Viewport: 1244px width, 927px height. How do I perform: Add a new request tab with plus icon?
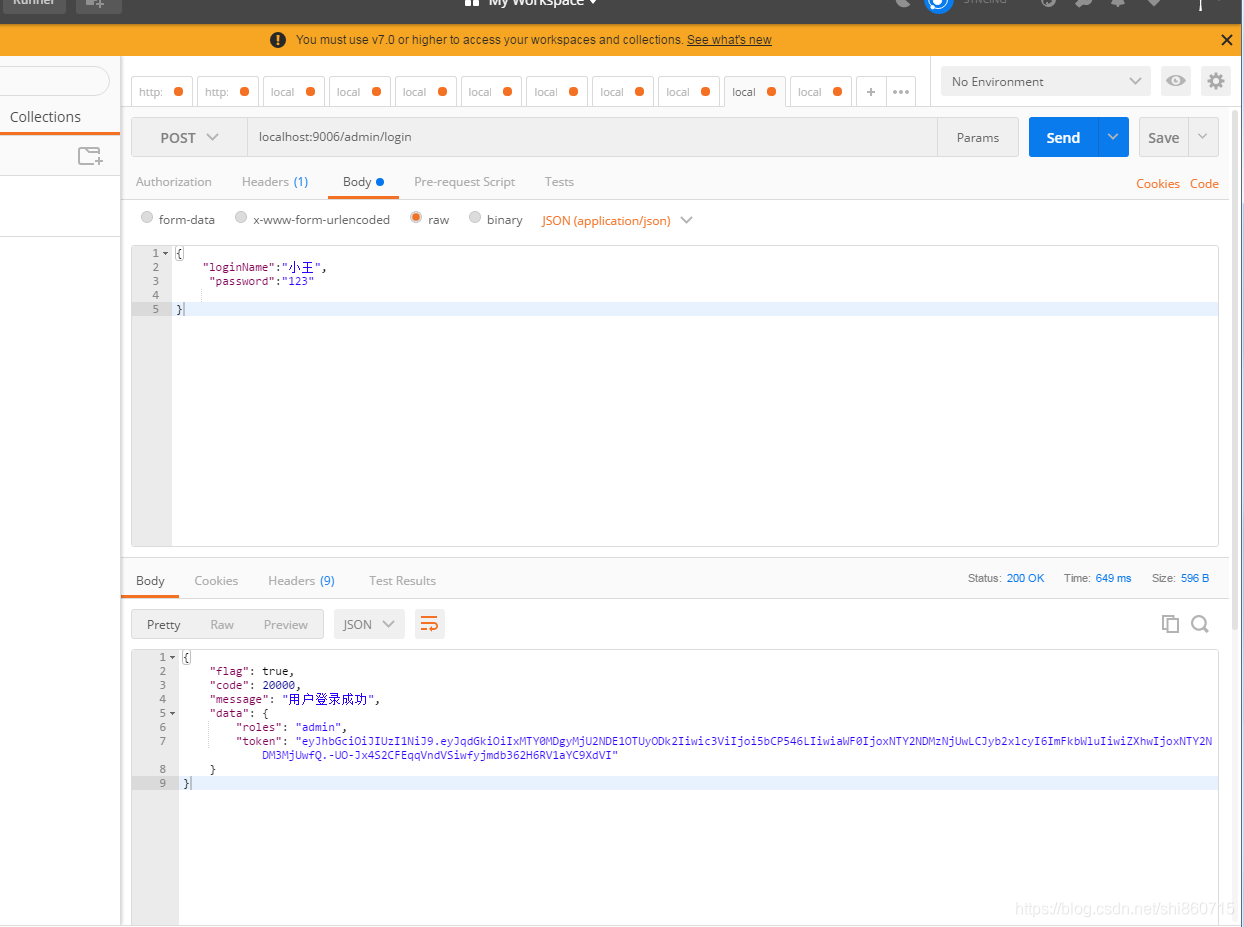[x=870, y=91]
